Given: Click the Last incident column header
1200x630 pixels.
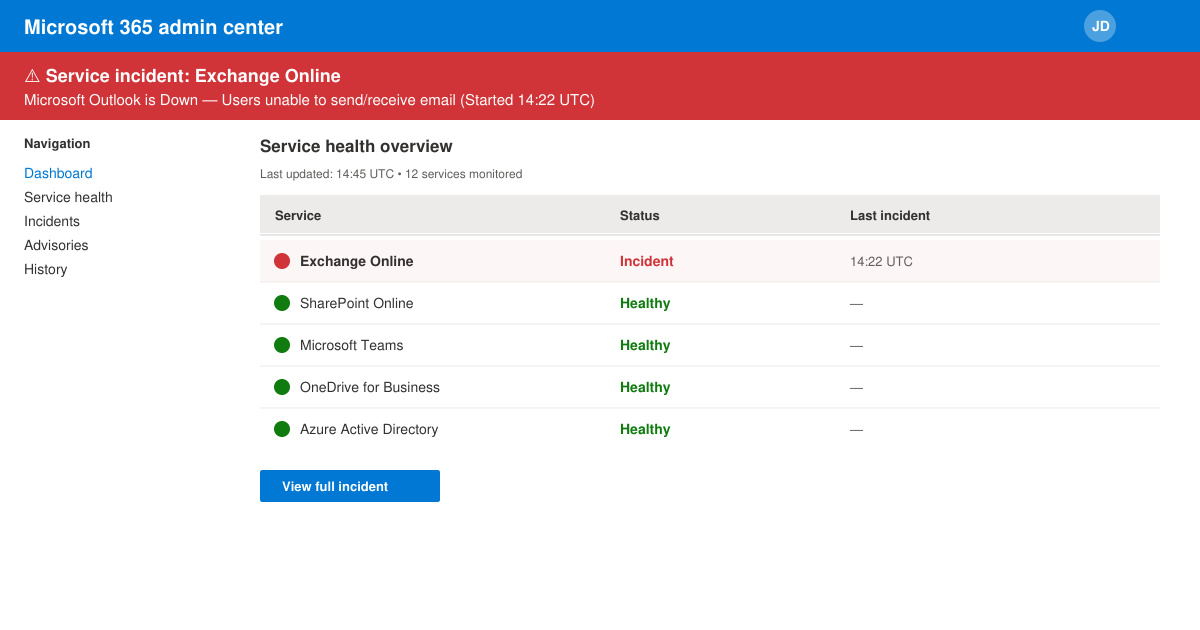Looking at the screenshot, I should pos(890,215).
